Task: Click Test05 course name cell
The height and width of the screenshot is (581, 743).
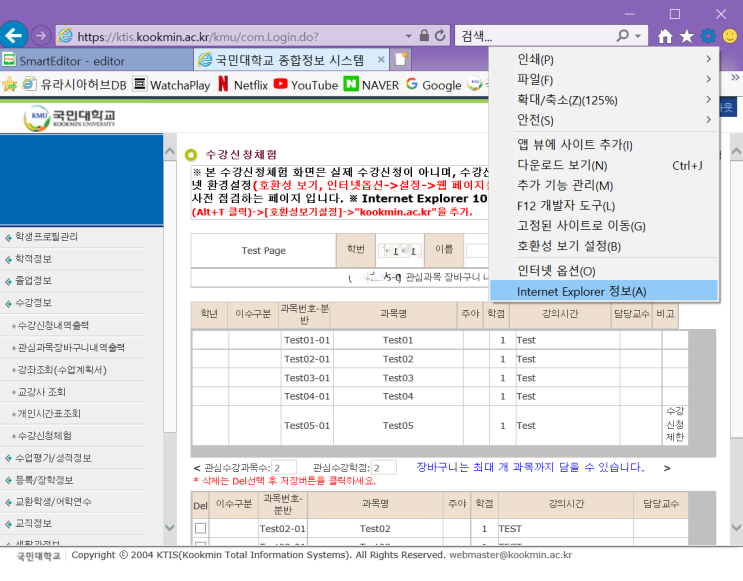Action: [398, 426]
